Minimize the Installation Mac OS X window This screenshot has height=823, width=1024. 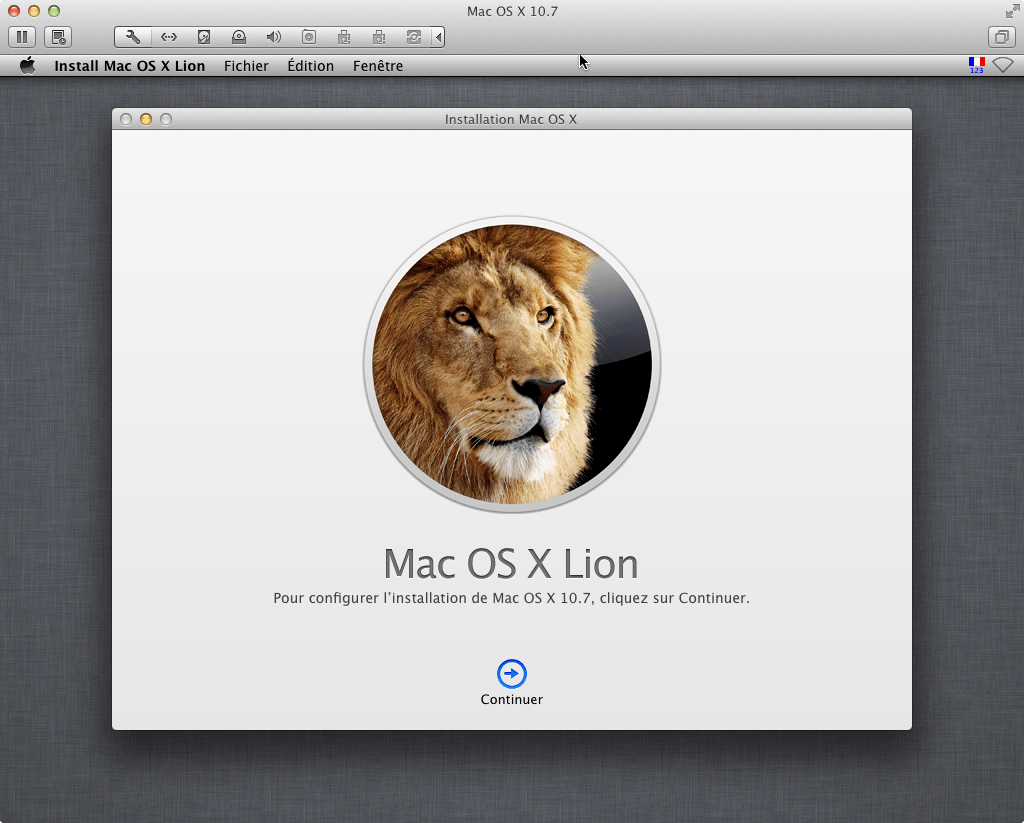coord(146,119)
